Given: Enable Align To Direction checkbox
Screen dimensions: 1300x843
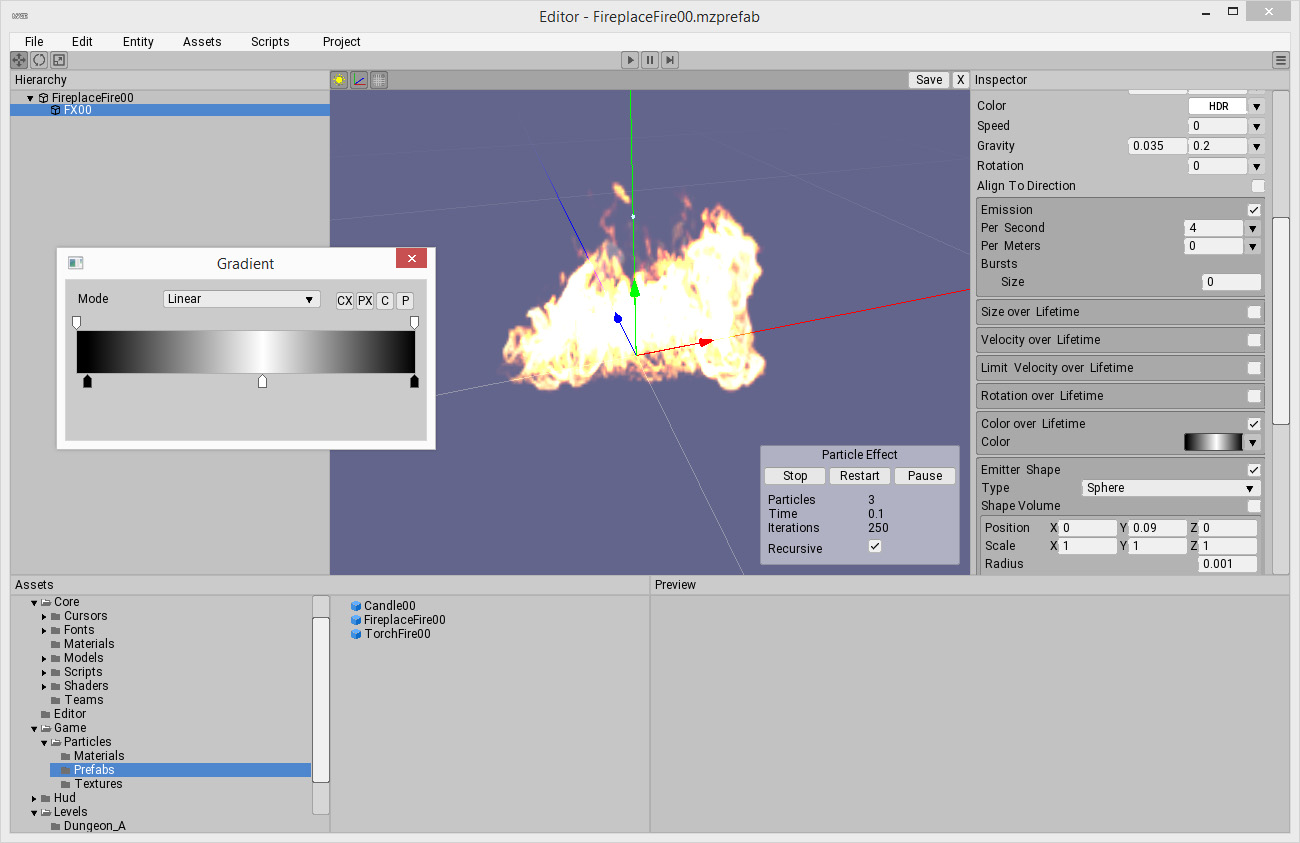Looking at the screenshot, I should click(1258, 186).
